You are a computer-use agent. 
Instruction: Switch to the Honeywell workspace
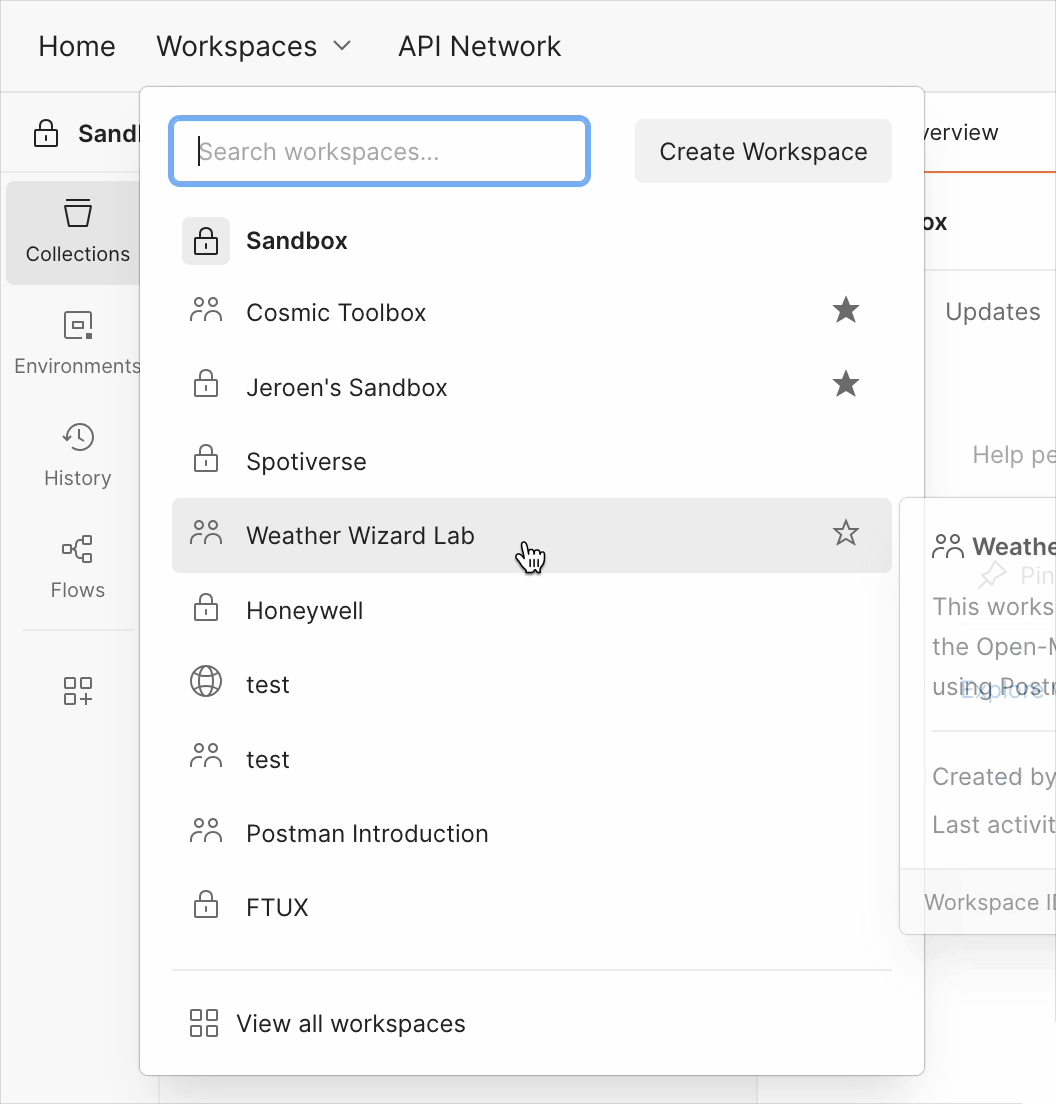pos(304,611)
